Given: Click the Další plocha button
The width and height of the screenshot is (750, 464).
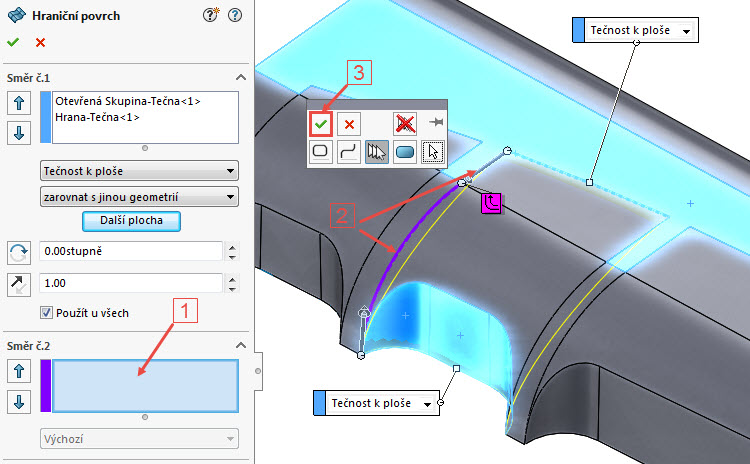Looking at the screenshot, I should tap(131, 221).
